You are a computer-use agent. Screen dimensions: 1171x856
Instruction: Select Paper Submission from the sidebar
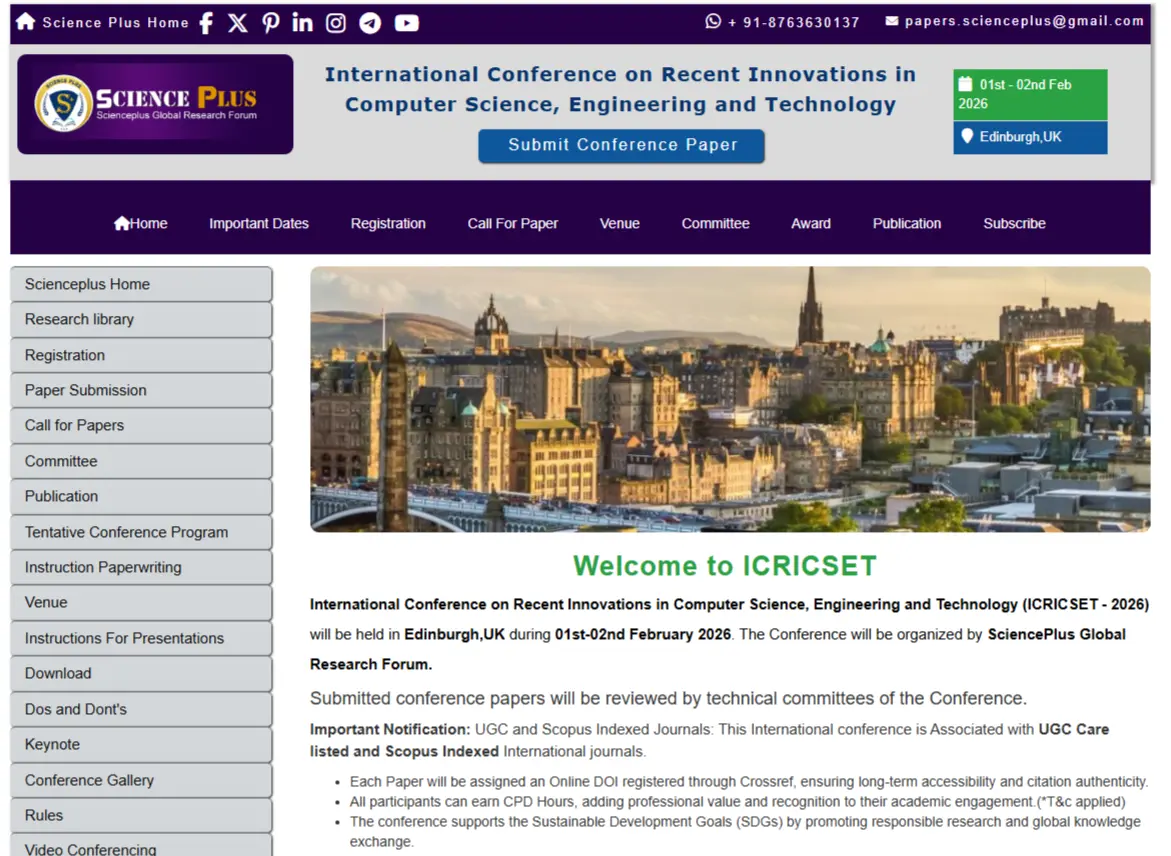pyautogui.click(x=141, y=390)
